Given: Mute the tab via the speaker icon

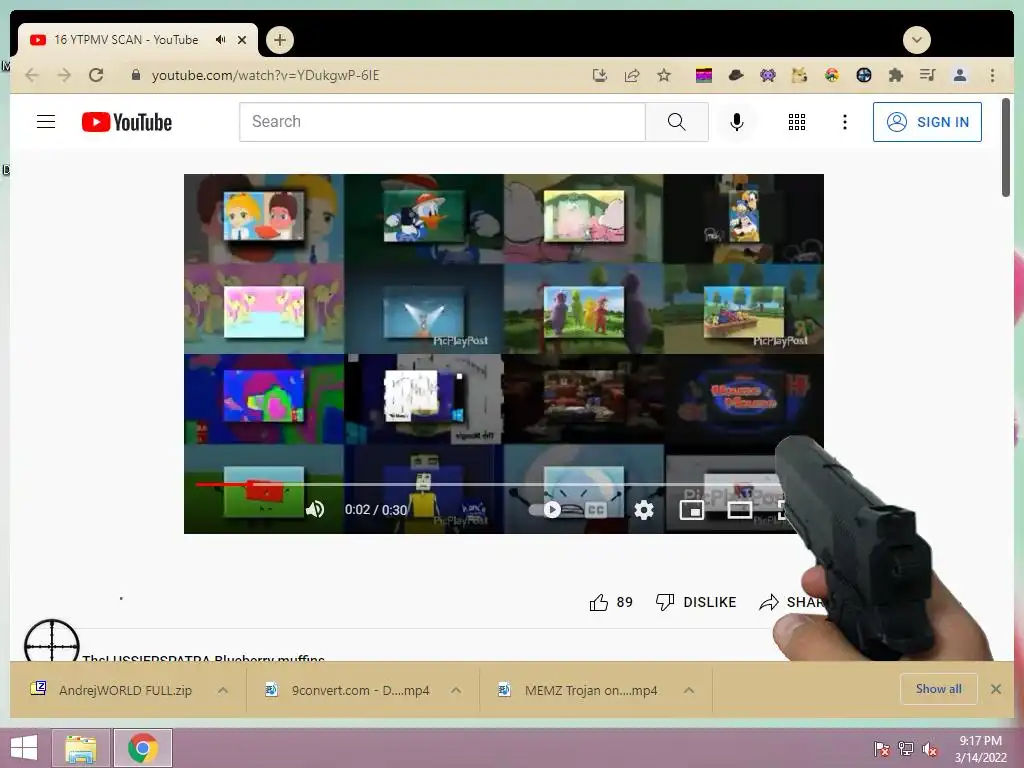Looking at the screenshot, I should pos(221,40).
